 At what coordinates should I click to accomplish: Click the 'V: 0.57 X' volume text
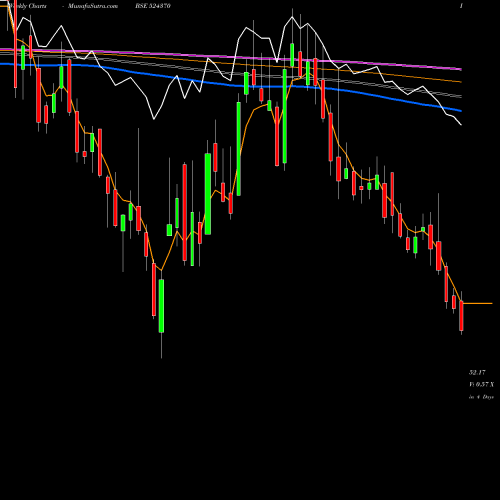point(481,384)
